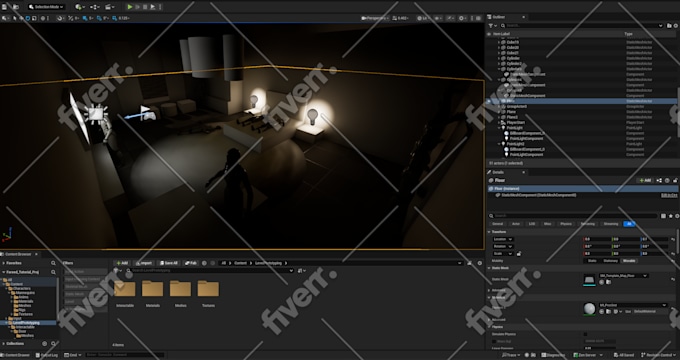
Task: Sort Outliner by Type column
Action: (x=628, y=34)
